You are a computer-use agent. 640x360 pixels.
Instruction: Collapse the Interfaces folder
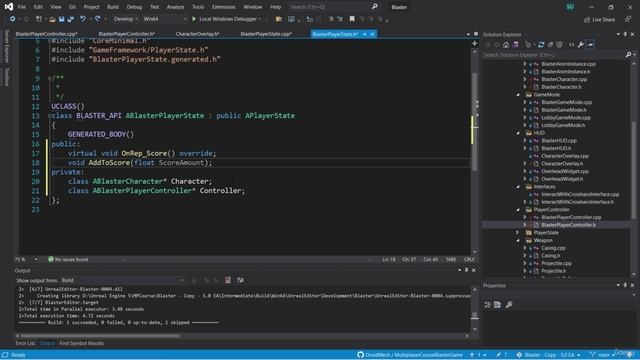518,187
